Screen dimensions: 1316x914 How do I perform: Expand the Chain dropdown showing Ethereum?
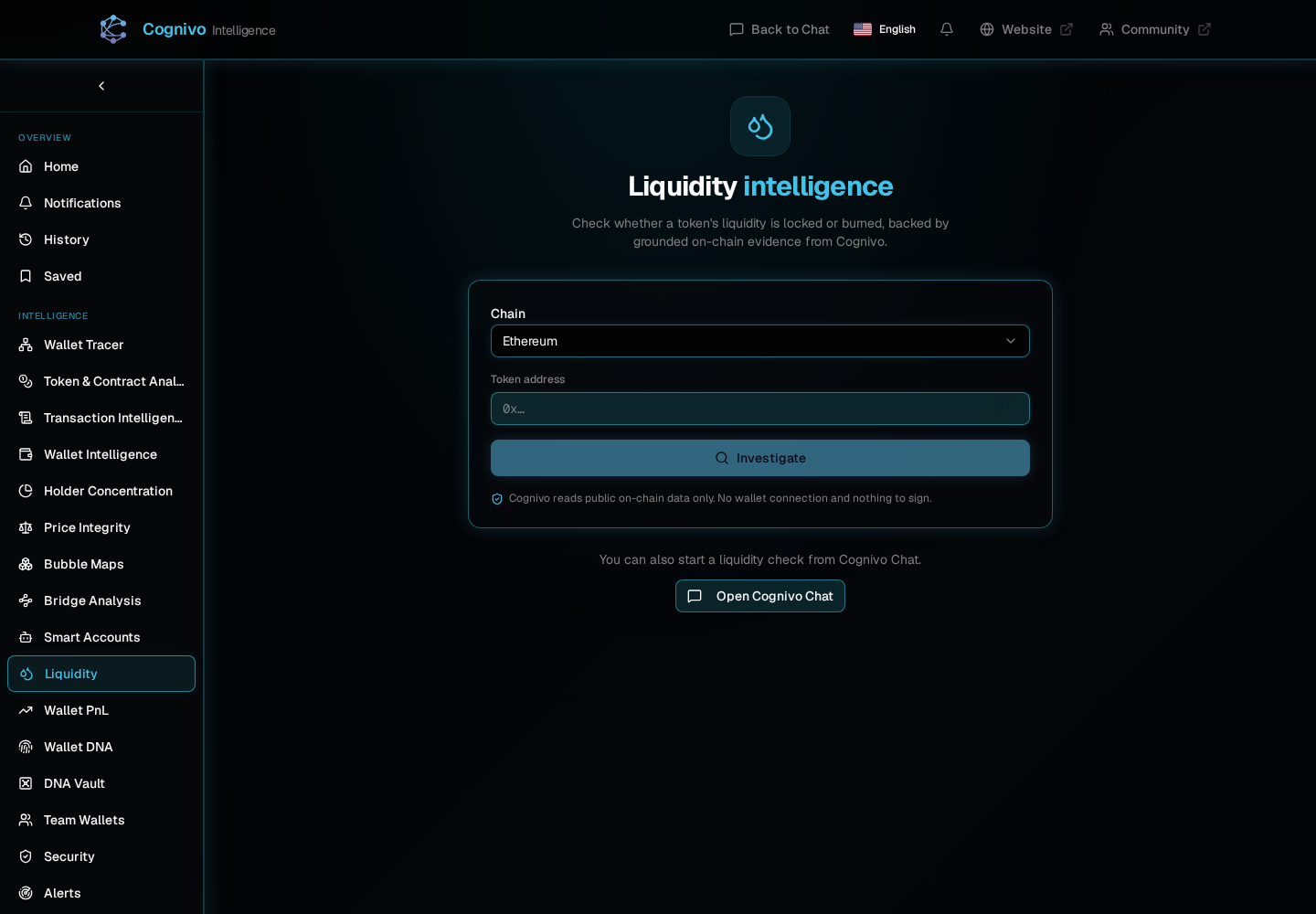coord(760,341)
